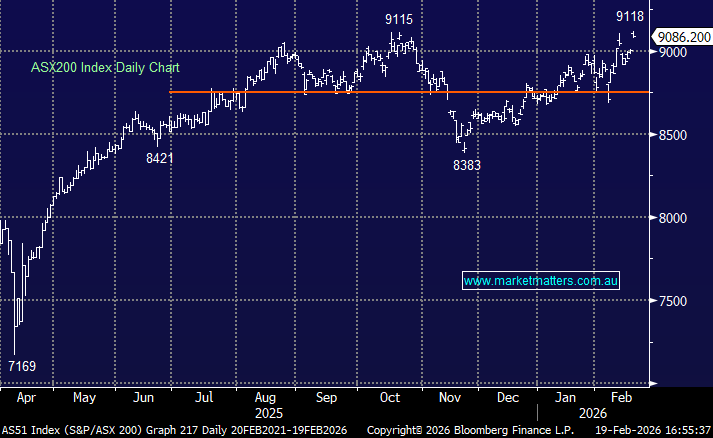Select the 9086.200 current price tag

(x=681, y=36)
